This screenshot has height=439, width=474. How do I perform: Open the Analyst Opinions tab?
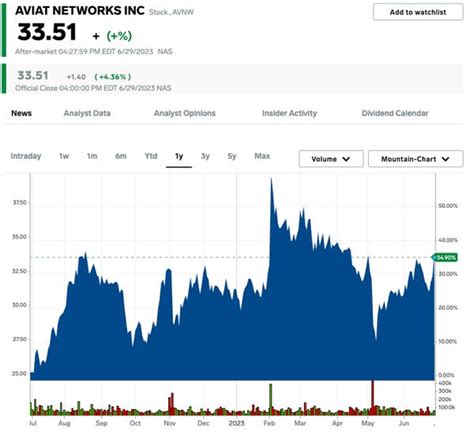185,113
